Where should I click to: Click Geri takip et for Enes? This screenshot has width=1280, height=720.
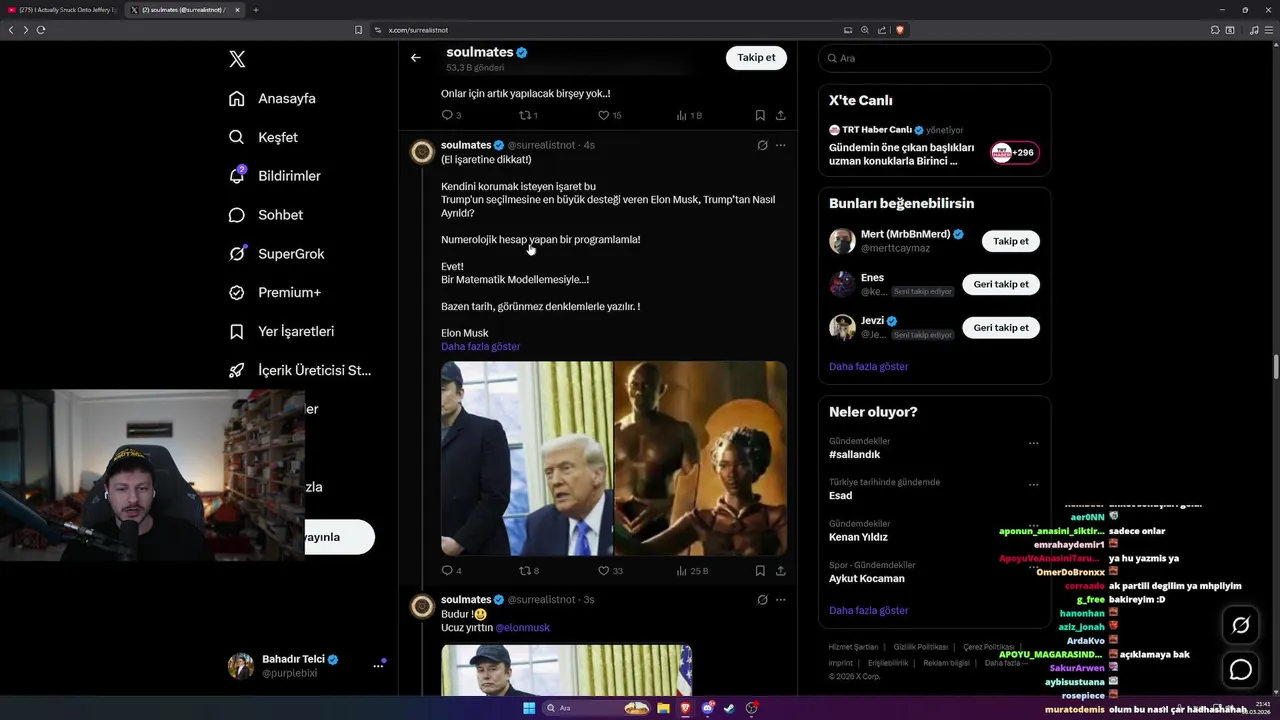(x=1001, y=285)
